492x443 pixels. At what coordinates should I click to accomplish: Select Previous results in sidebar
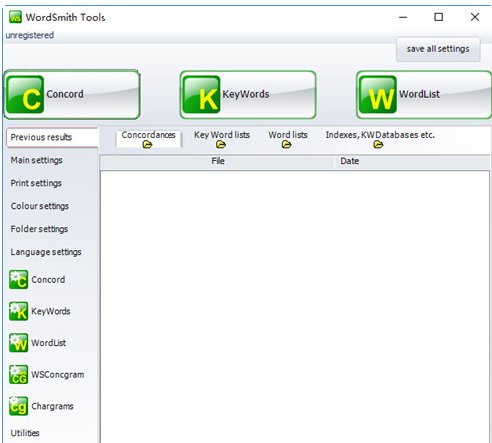[x=52, y=137]
